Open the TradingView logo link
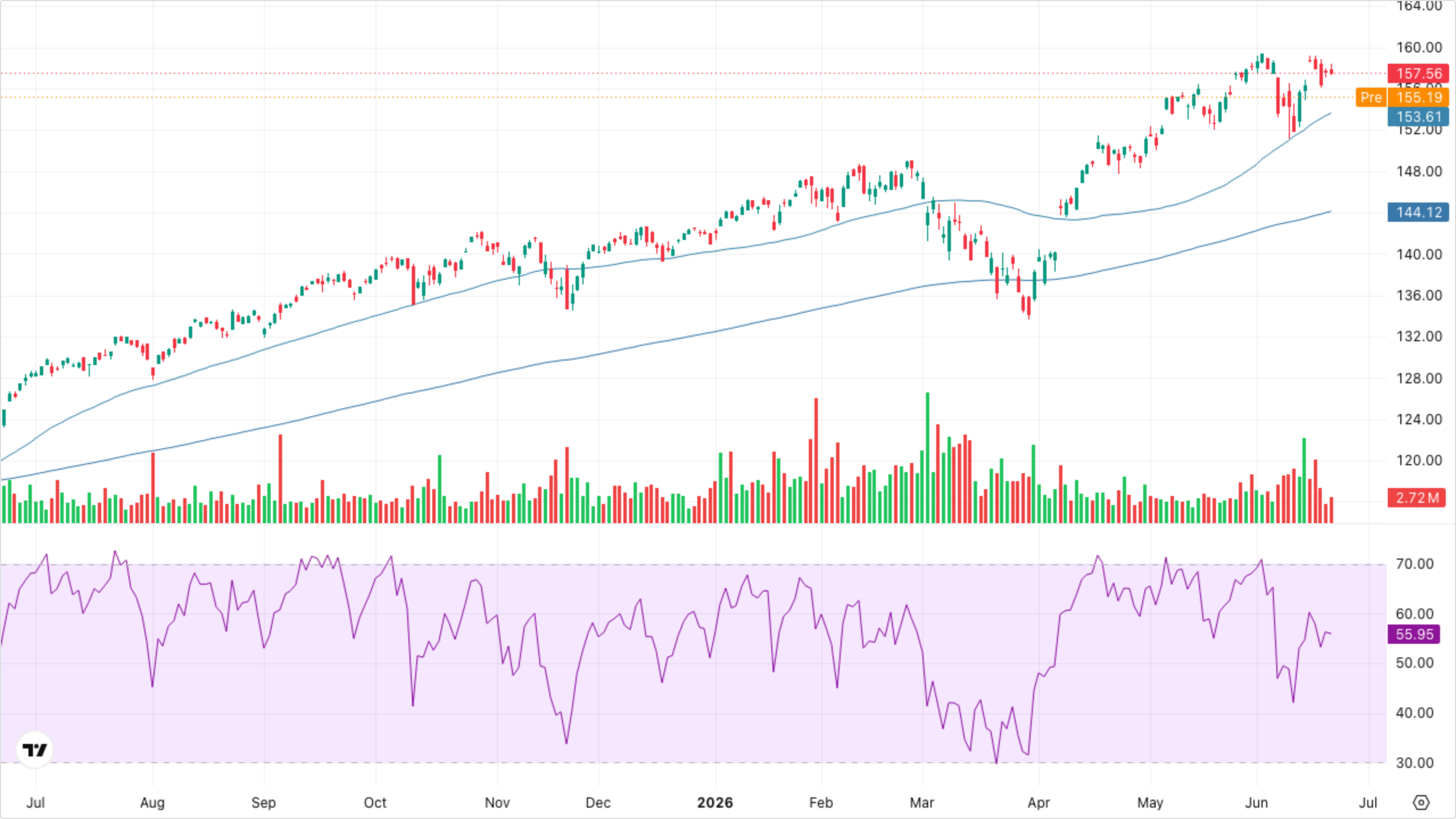 point(35,750)
